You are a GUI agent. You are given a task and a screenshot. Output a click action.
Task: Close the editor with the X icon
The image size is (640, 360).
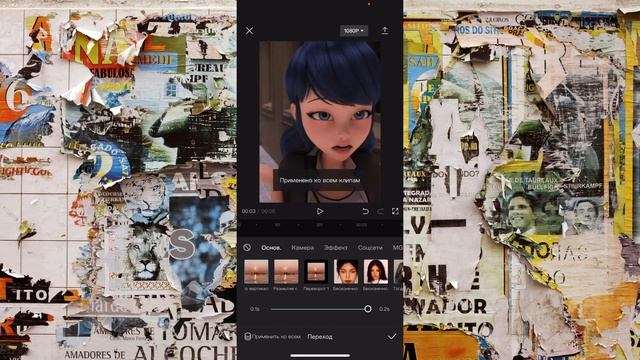(249, 31)
